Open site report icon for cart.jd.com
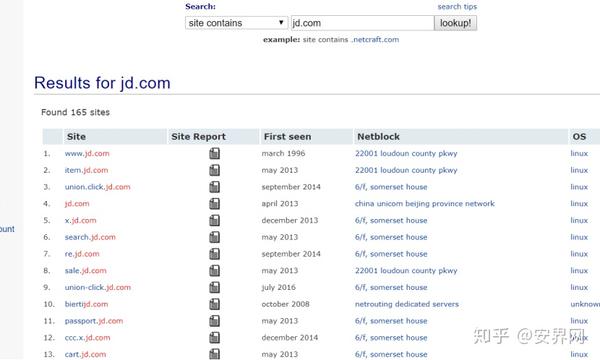600x360 pixels. (x=215, y=354)
